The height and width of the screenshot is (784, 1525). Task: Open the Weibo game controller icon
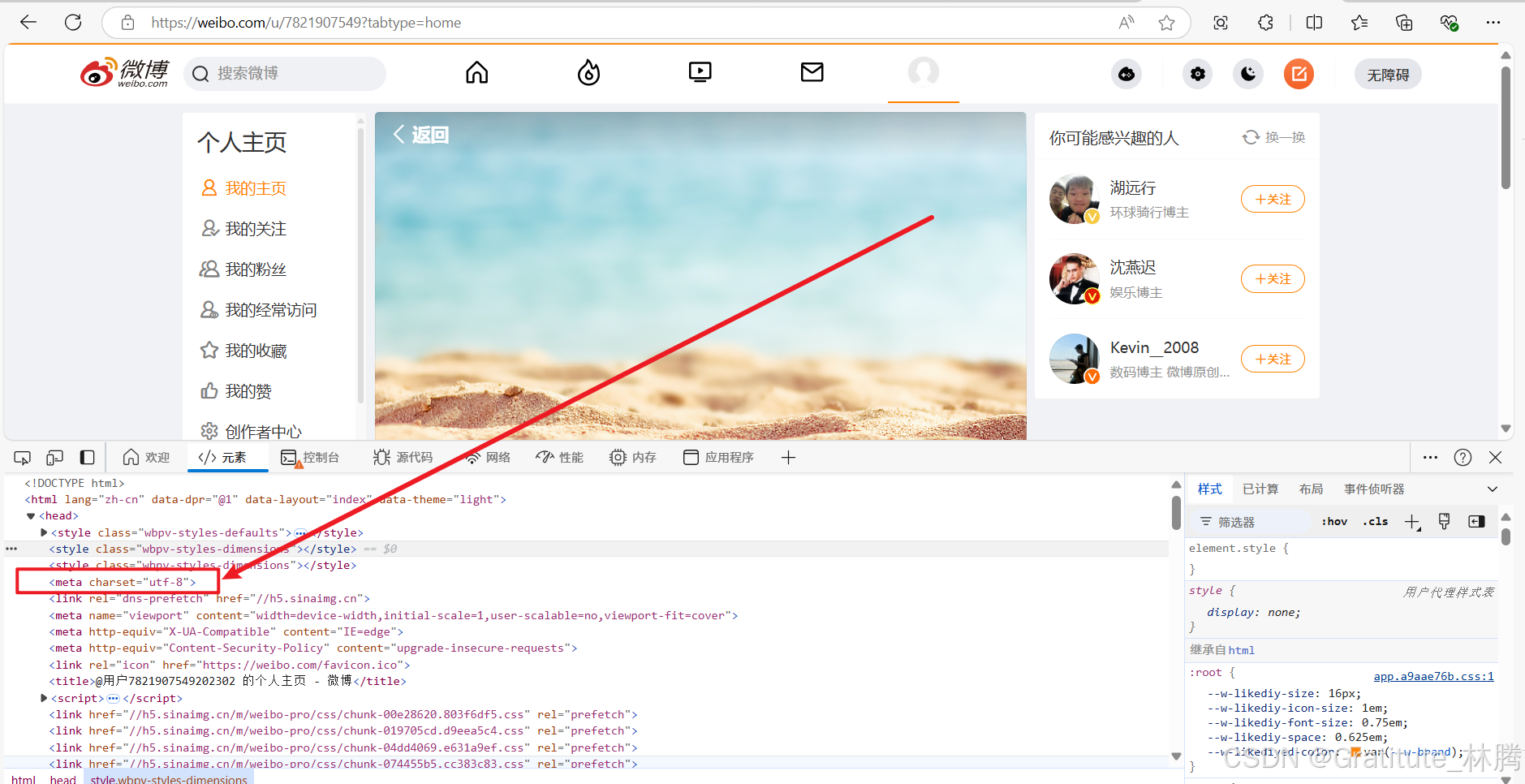tap(1127, 74)
